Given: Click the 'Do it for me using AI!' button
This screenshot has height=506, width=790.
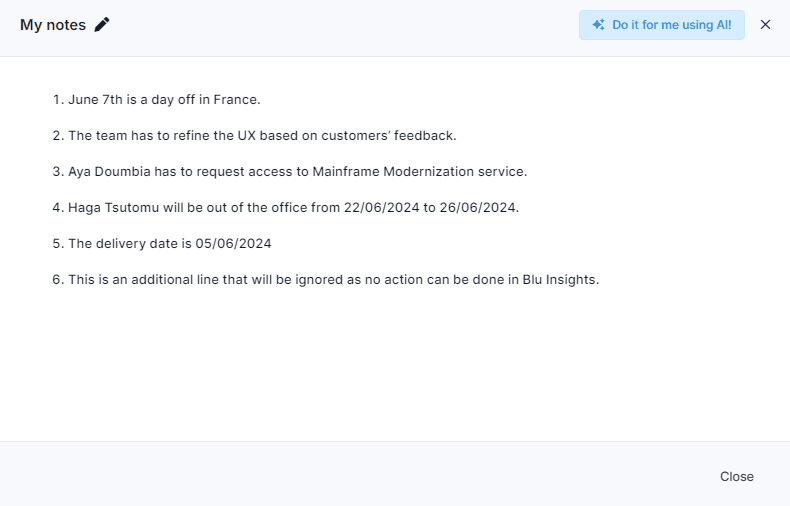Looking at the screenshot, I should (x=662, y=25).
